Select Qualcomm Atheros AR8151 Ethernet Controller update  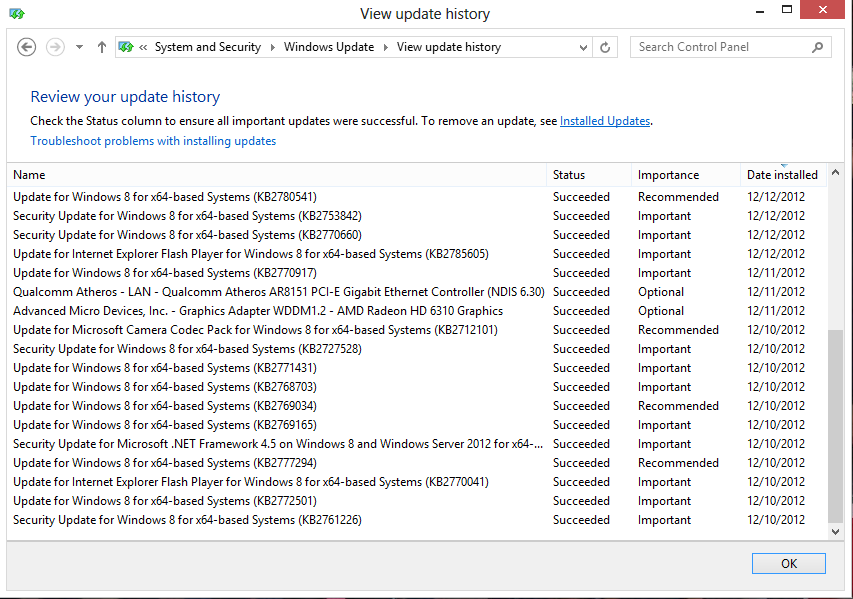417,292
